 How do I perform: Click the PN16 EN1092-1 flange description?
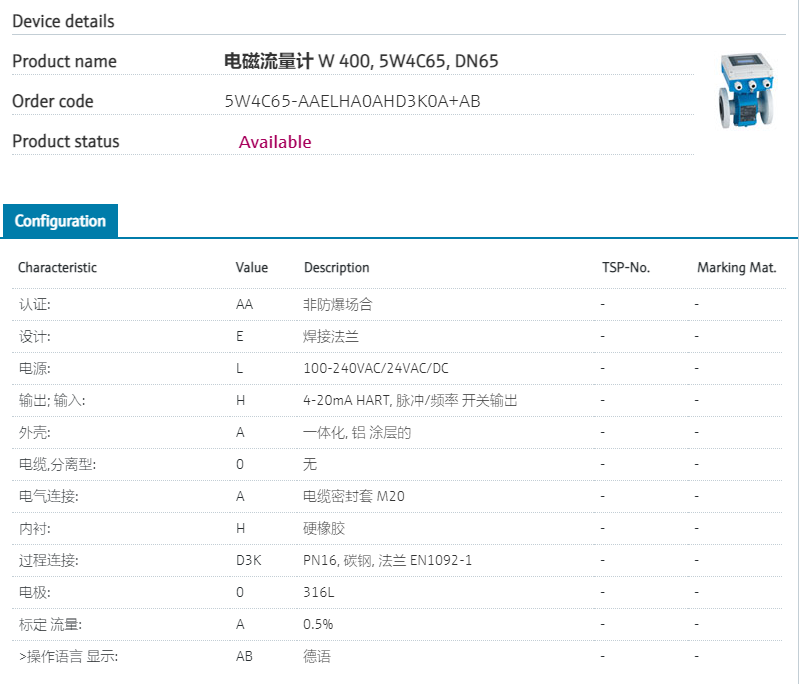tap(387, 560)
